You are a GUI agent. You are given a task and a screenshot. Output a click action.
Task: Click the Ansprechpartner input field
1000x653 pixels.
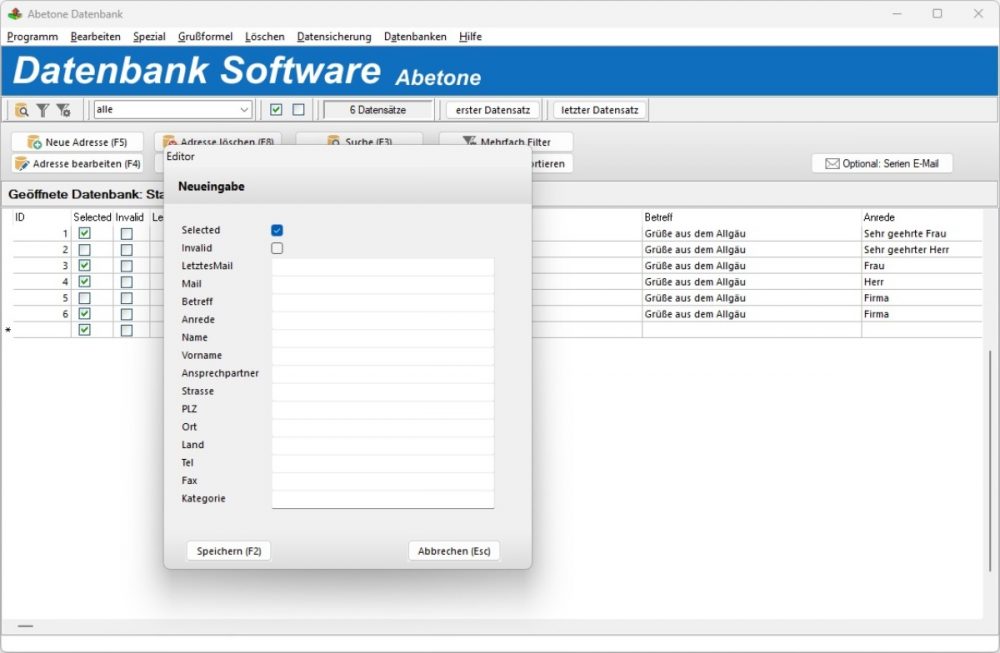click(383, 374)
